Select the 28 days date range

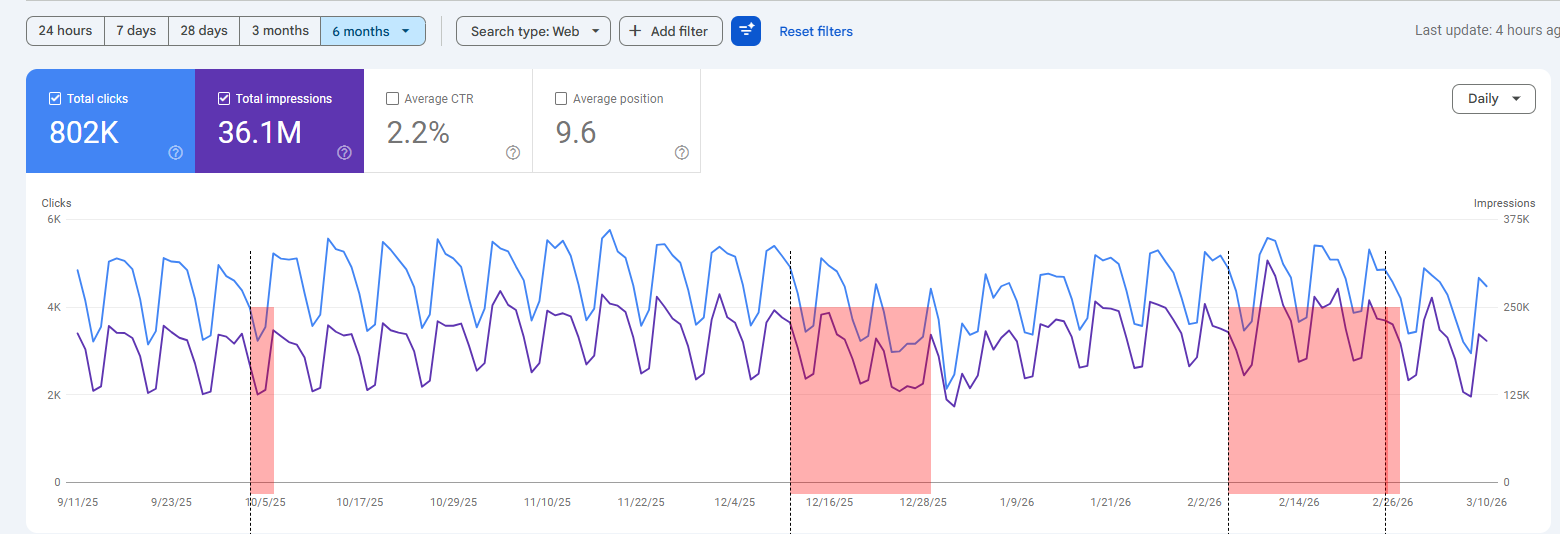point(204,31)
